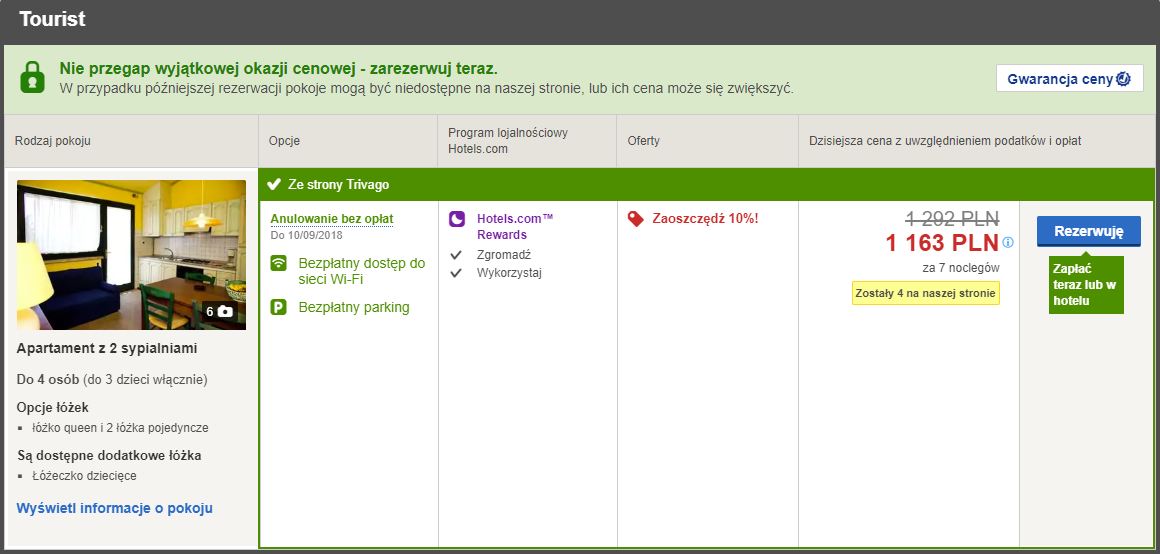This screenshot has height=554, width=1160.
Task: Open Wyświetl informacje o pokoju link
Action: pyautogui.click(x=115, y=508)
